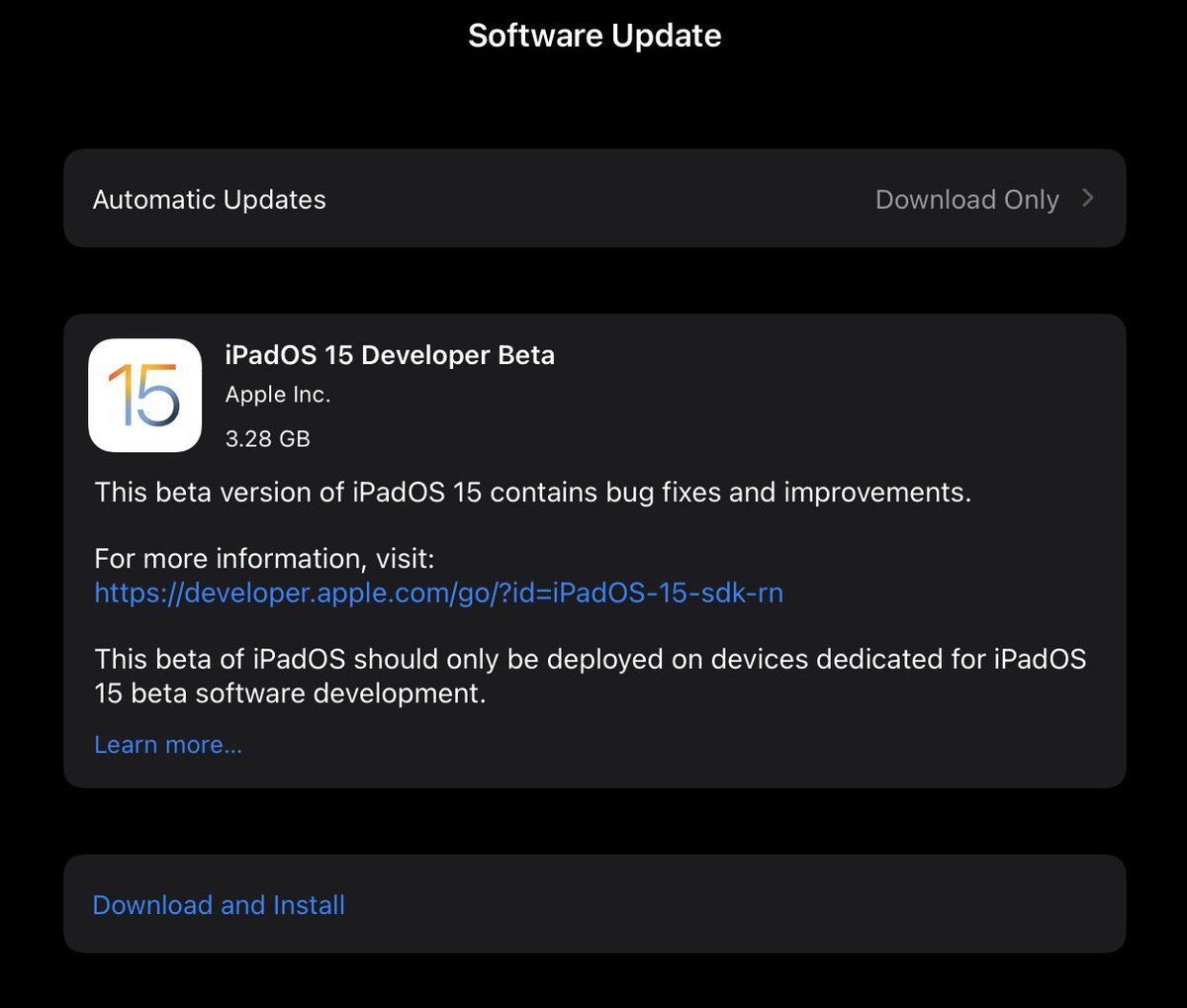This screenshot has width=1187, height=1008.
Task: Click the Download Only value text
Action: 967,200
